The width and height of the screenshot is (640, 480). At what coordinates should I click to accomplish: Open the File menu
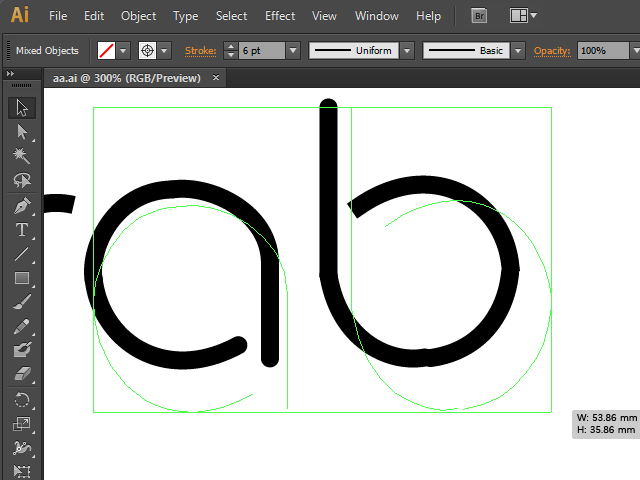58,16
